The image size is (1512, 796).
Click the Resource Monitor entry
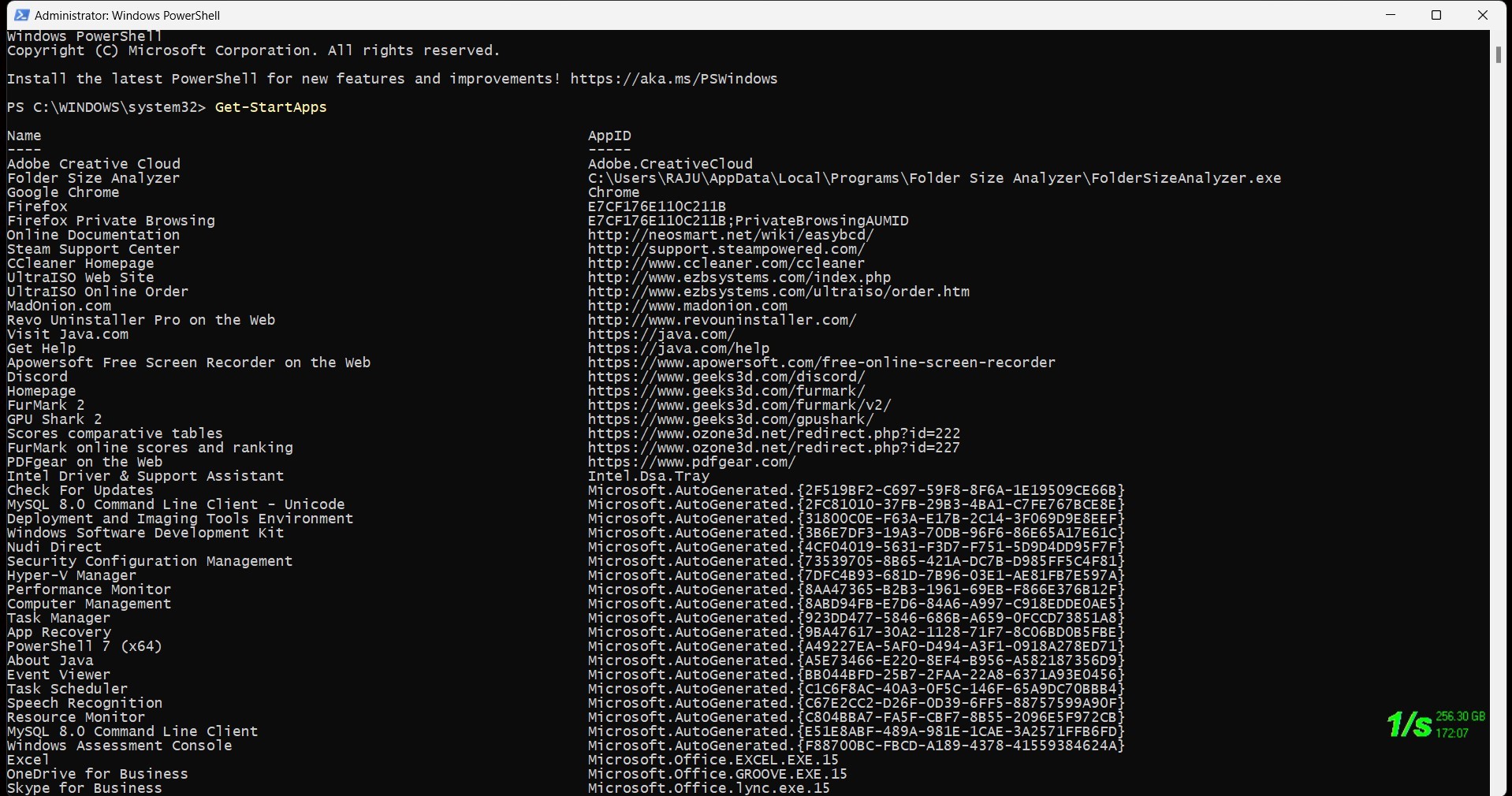pos(76,717)
